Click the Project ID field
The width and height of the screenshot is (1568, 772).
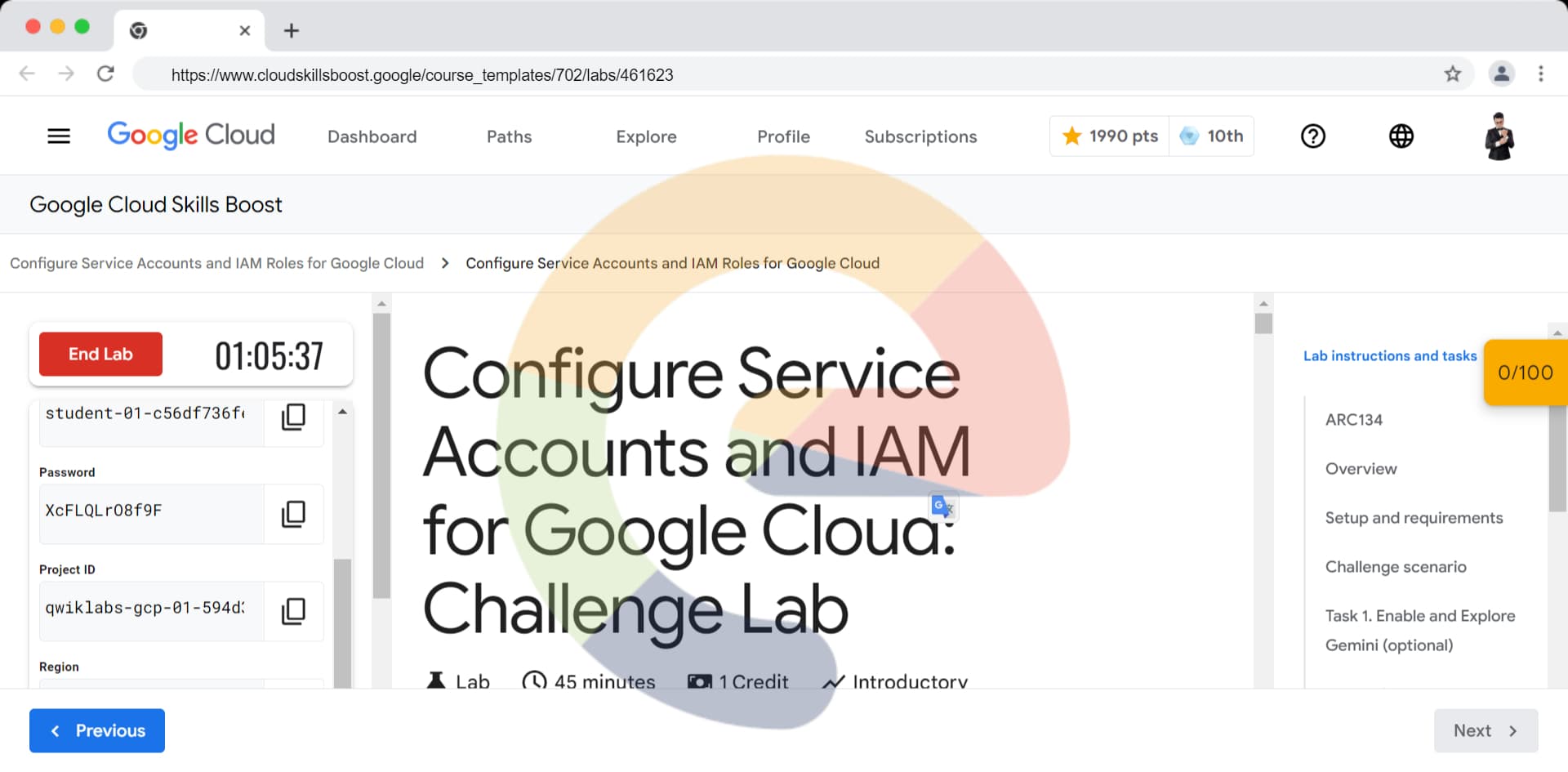(152, 611)
